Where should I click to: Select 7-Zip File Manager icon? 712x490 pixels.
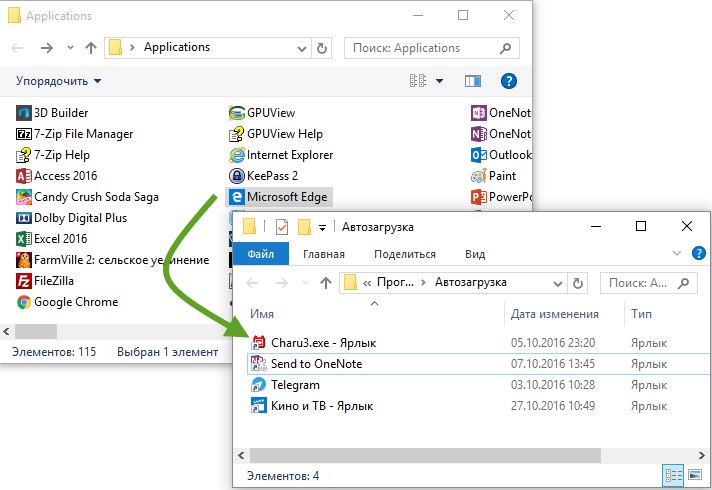tap(24, 134)
